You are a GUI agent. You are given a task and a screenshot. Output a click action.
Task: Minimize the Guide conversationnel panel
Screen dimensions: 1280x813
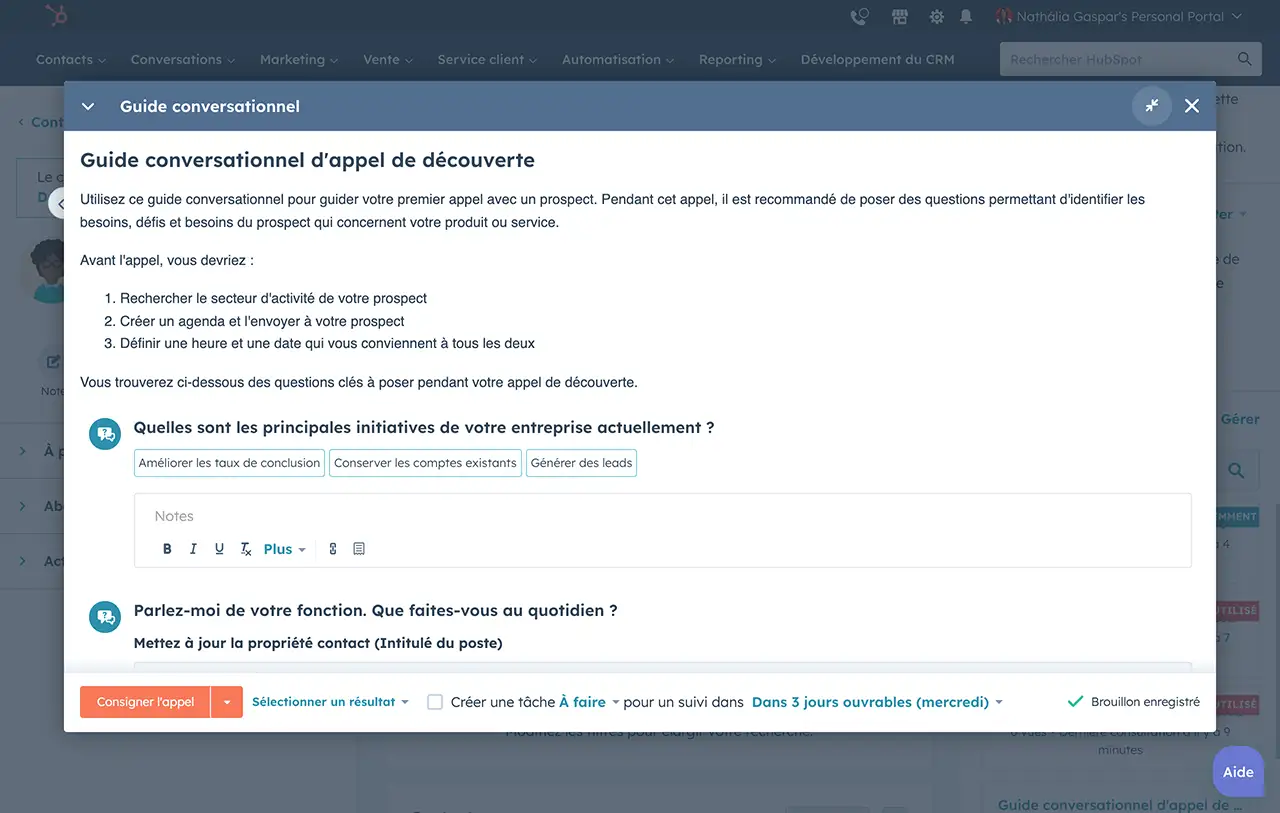(x=1152, y=106)
